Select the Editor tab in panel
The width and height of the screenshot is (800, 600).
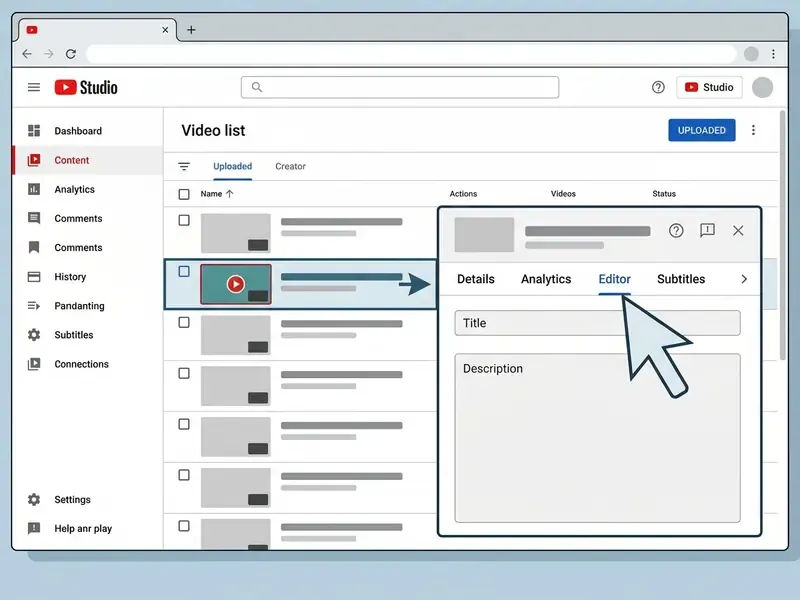[614, 279]
